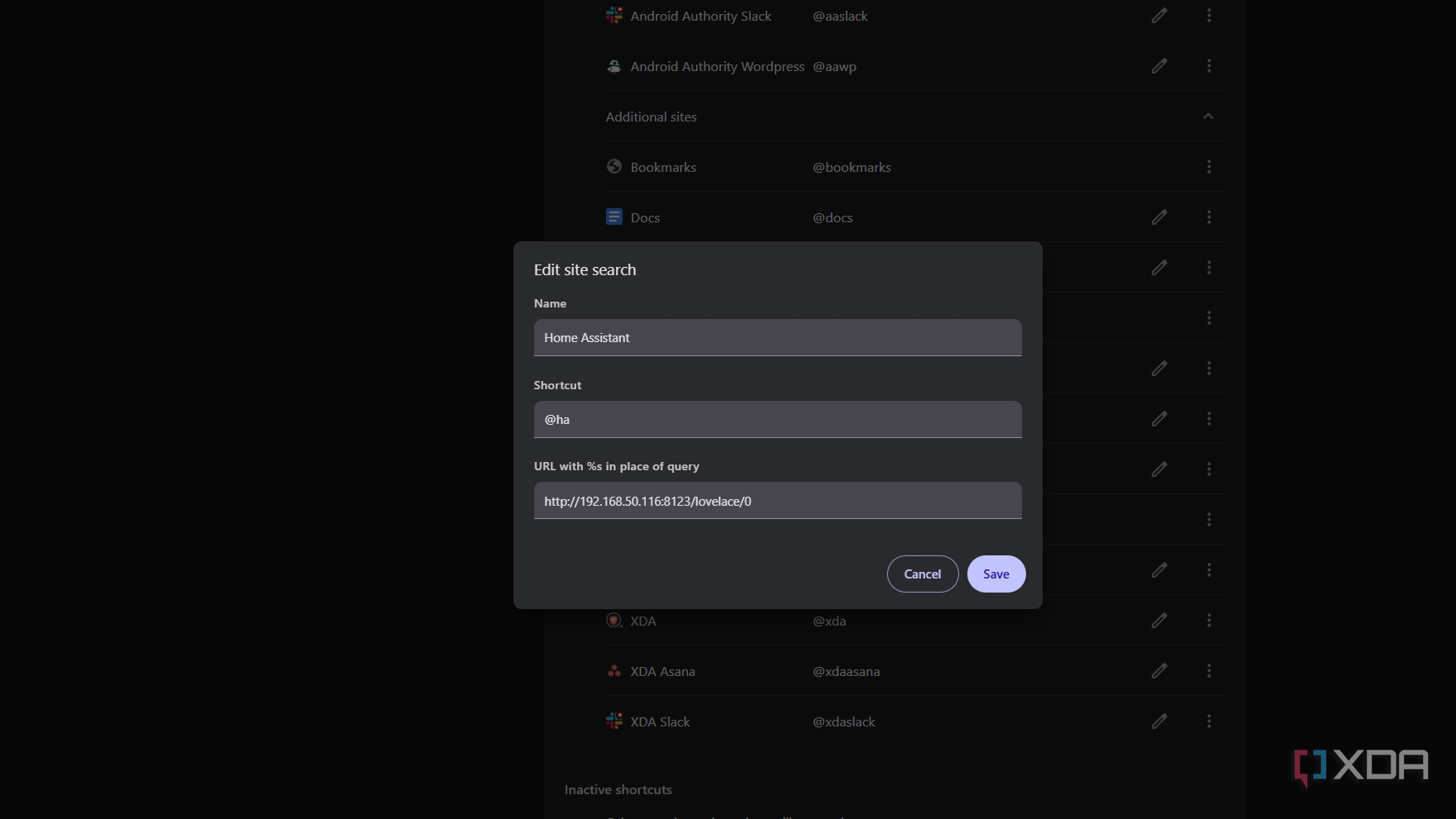Click the URL field with the lovelace address
Viewport: 1456px width, 819px height.
777,500
